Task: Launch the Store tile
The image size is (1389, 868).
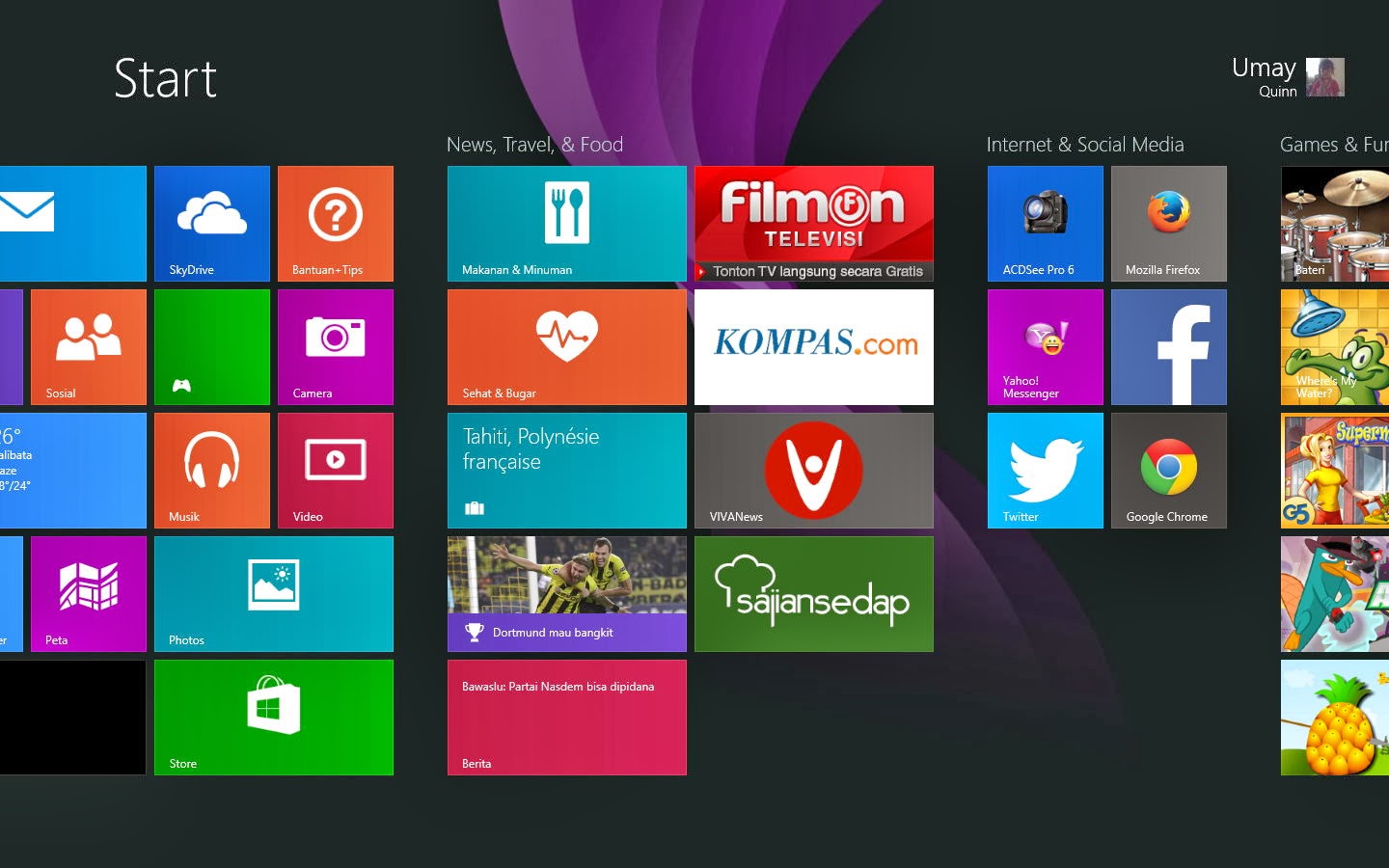Action: (x=274, y=718)
